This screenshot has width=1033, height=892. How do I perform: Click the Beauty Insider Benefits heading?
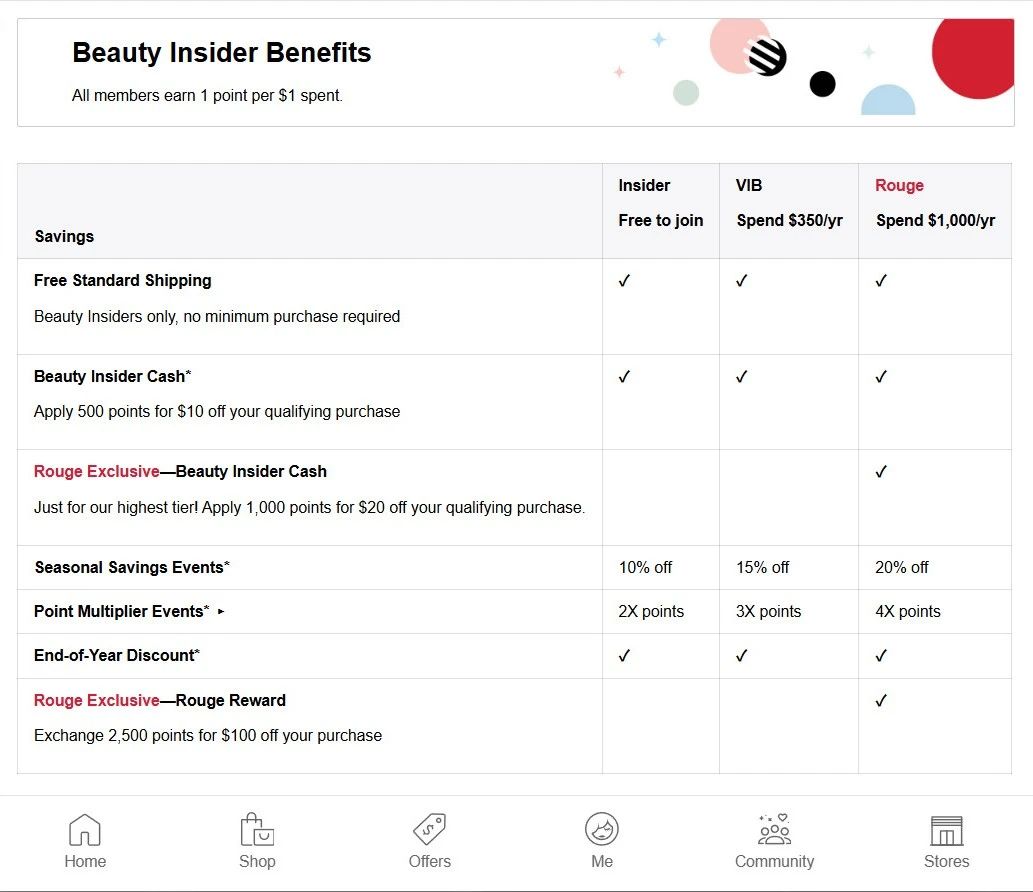pos(221,53)
